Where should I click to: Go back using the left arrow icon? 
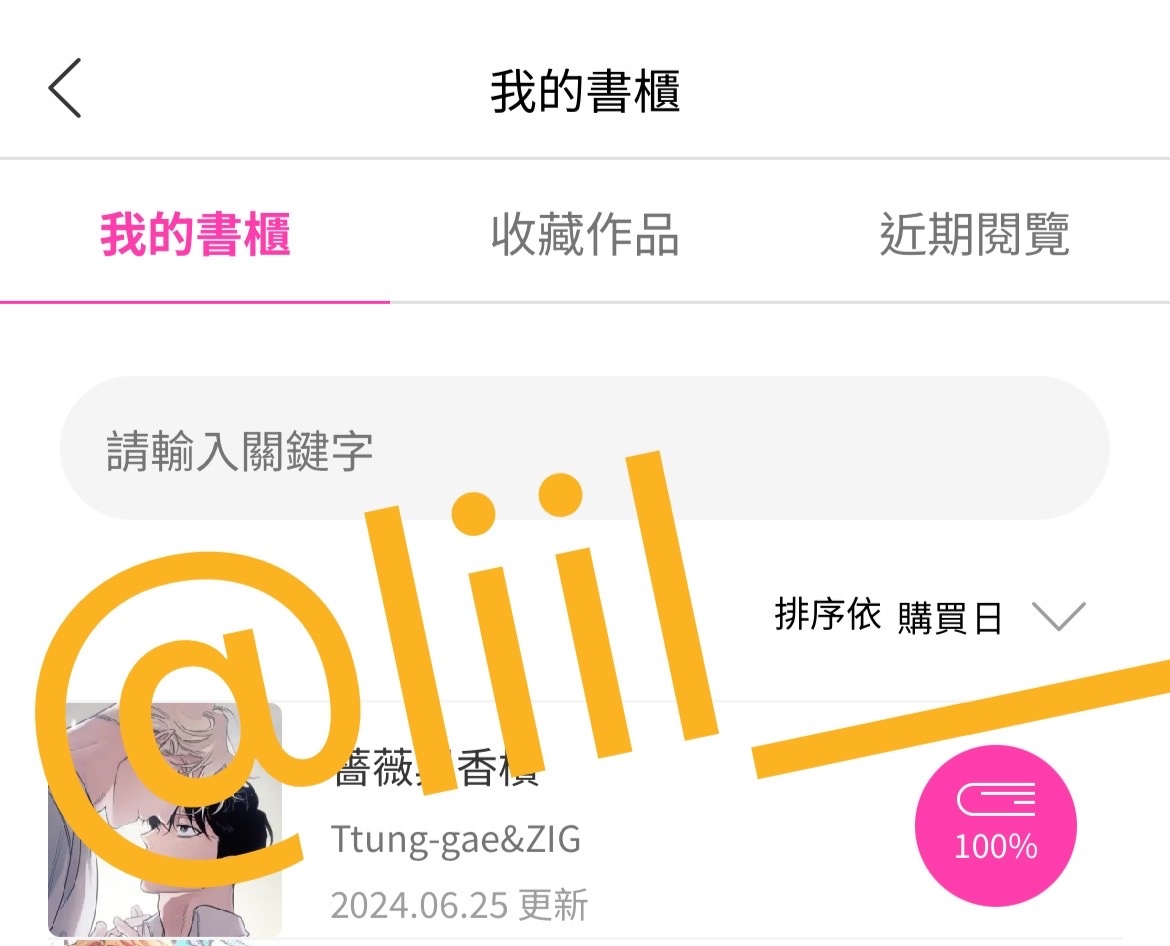coord(65,88)
